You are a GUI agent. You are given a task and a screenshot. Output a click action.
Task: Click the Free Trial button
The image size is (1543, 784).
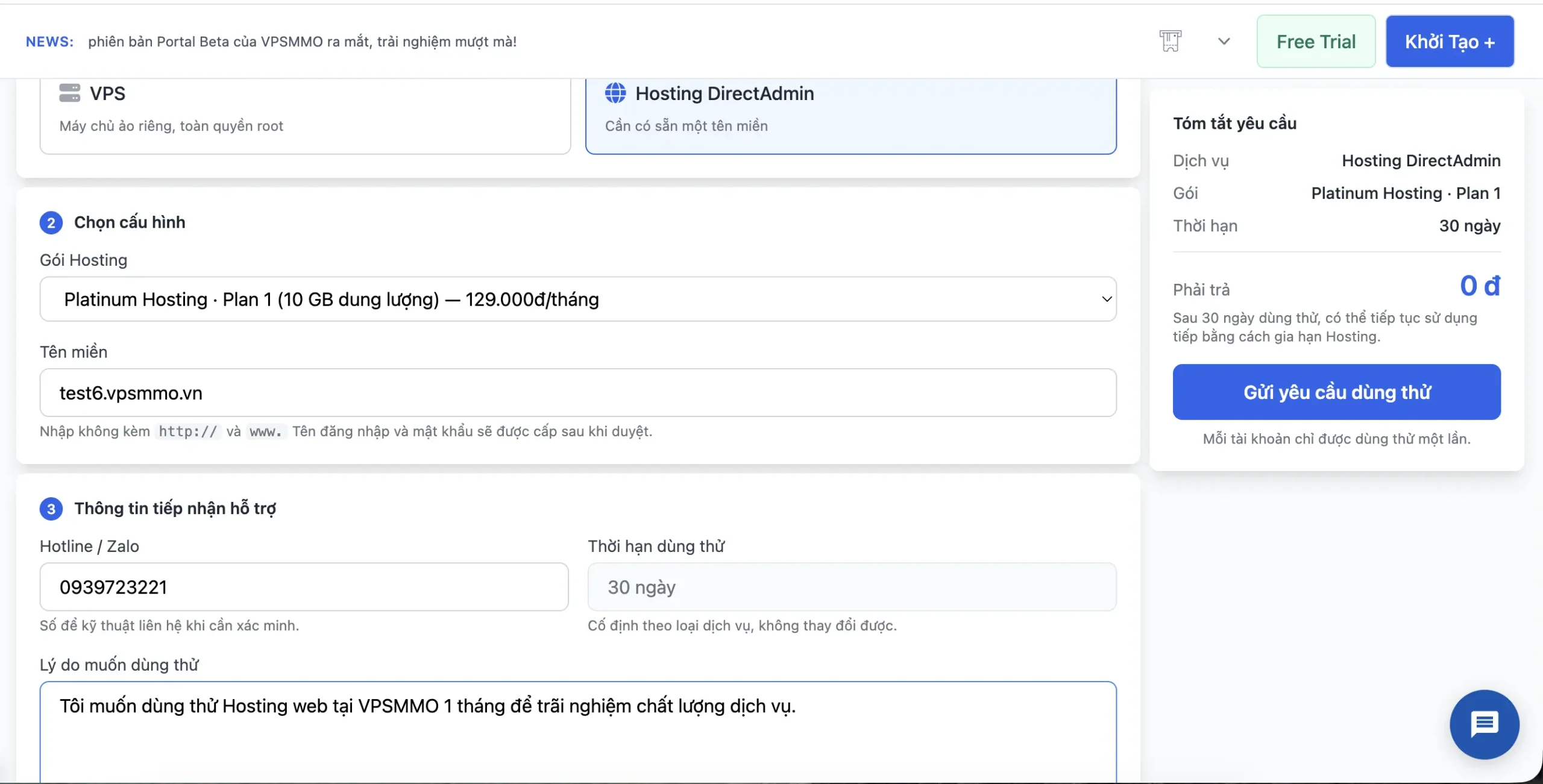pyautogui.click(x=1316, y=41)
